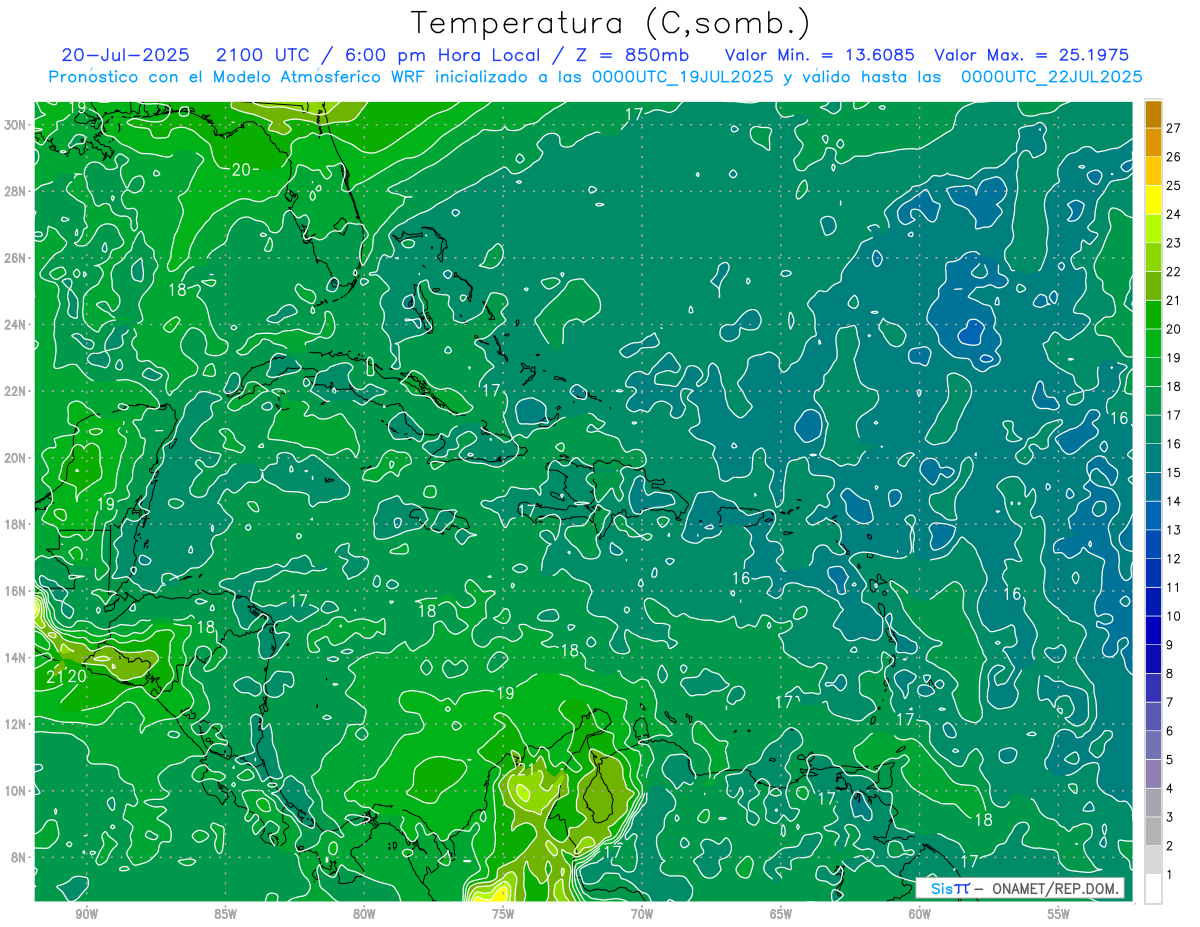
Task: Click the valid-until time "0000UTC_22JUL2025"
Action: coord(1052,76)
